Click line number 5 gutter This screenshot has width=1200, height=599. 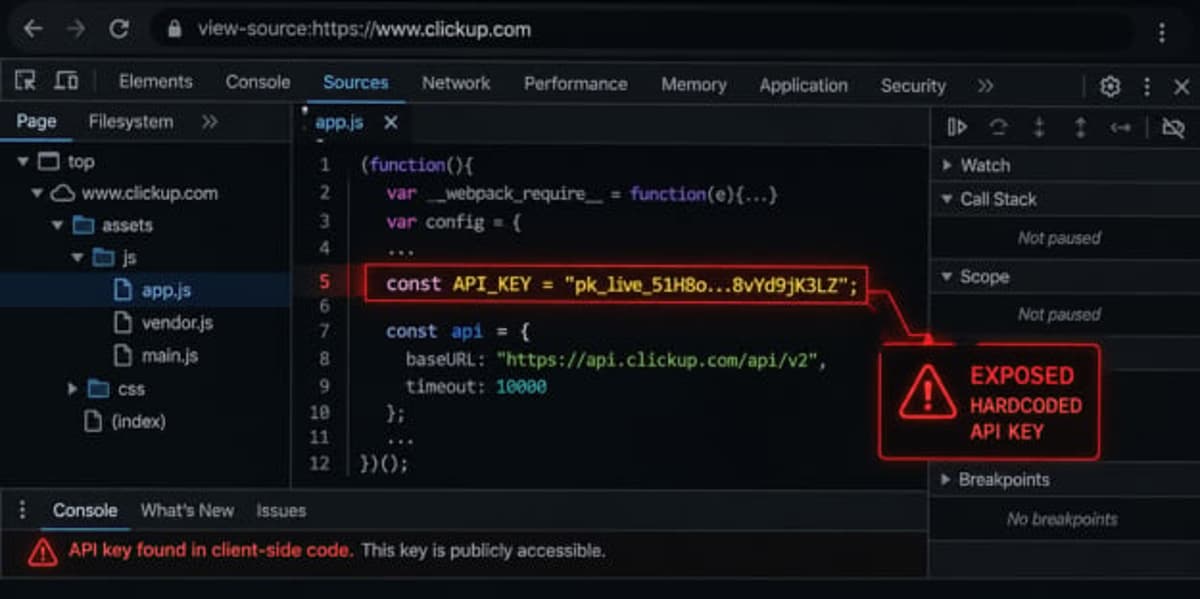[x=324, y=282]
